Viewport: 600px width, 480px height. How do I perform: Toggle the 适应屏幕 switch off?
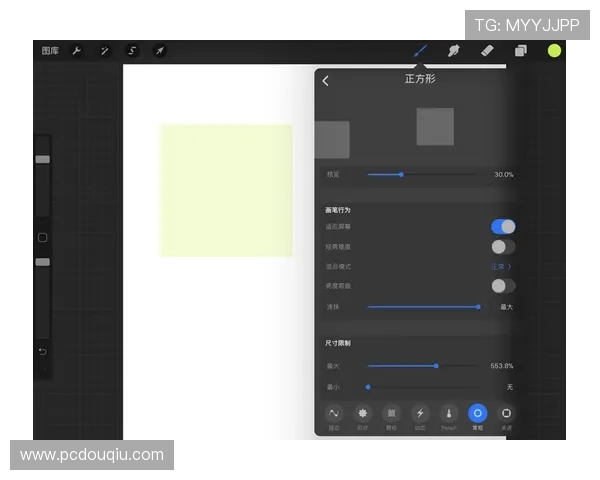coord(502,227)
